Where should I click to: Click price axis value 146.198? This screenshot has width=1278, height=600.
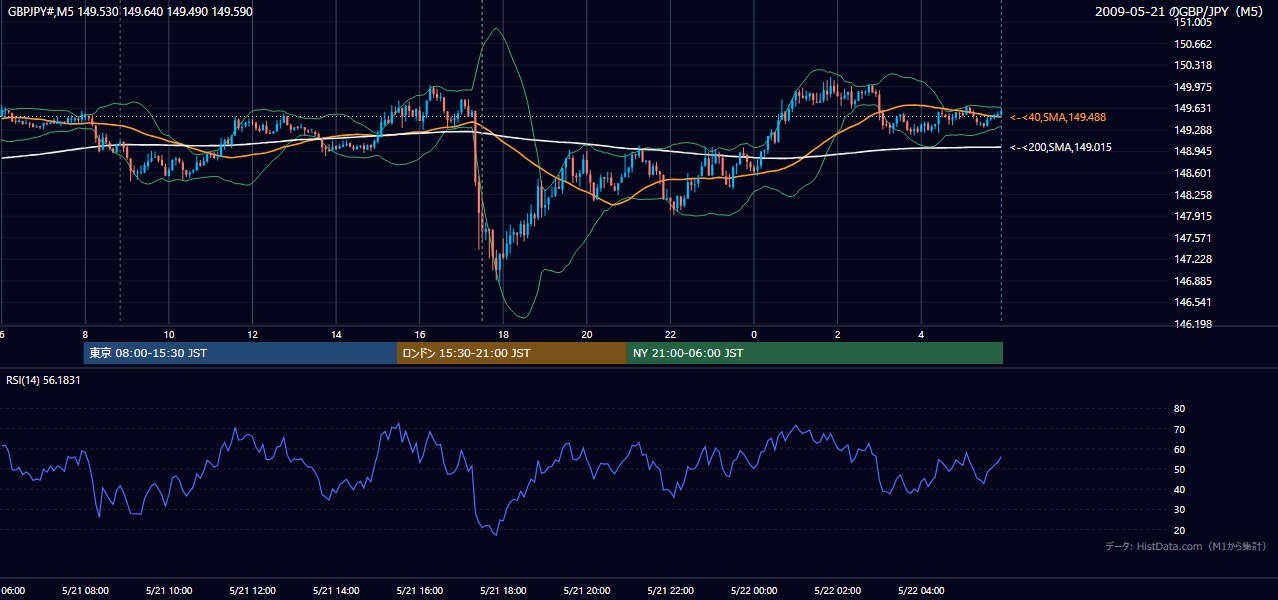(1192, 323)
